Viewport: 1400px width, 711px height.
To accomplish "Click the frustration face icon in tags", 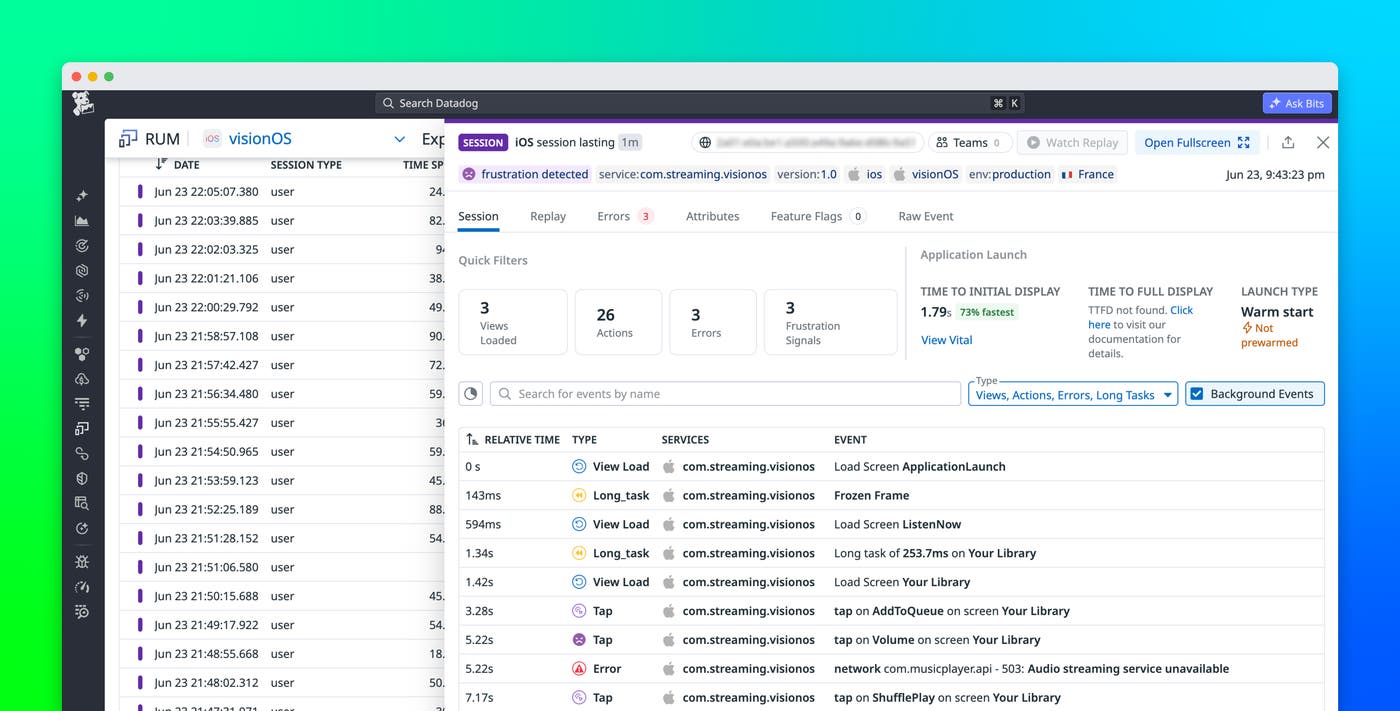I will pyautogui.click(x=468, y=174).
